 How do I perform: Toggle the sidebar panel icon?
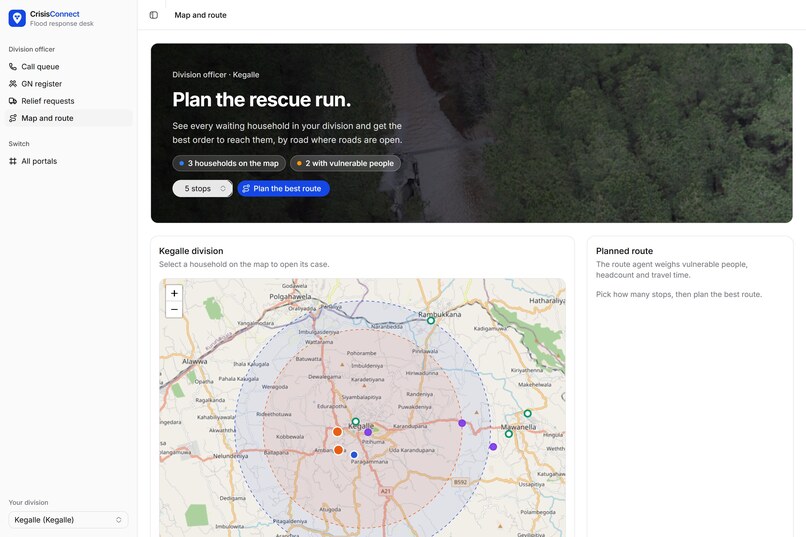click(154, 15)
